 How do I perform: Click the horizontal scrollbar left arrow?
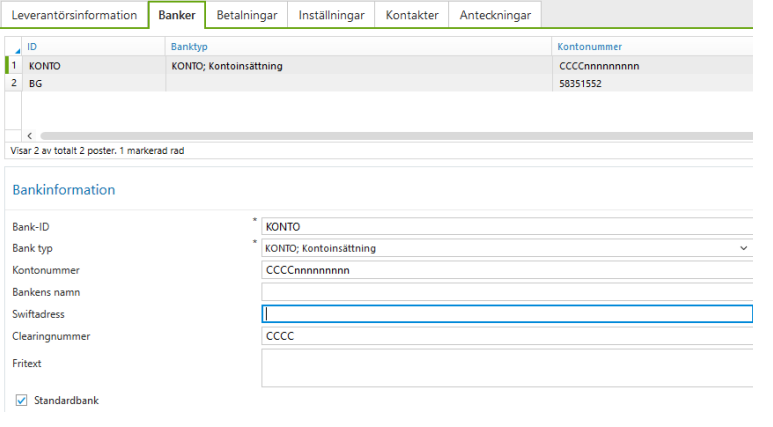pos(30,136)
